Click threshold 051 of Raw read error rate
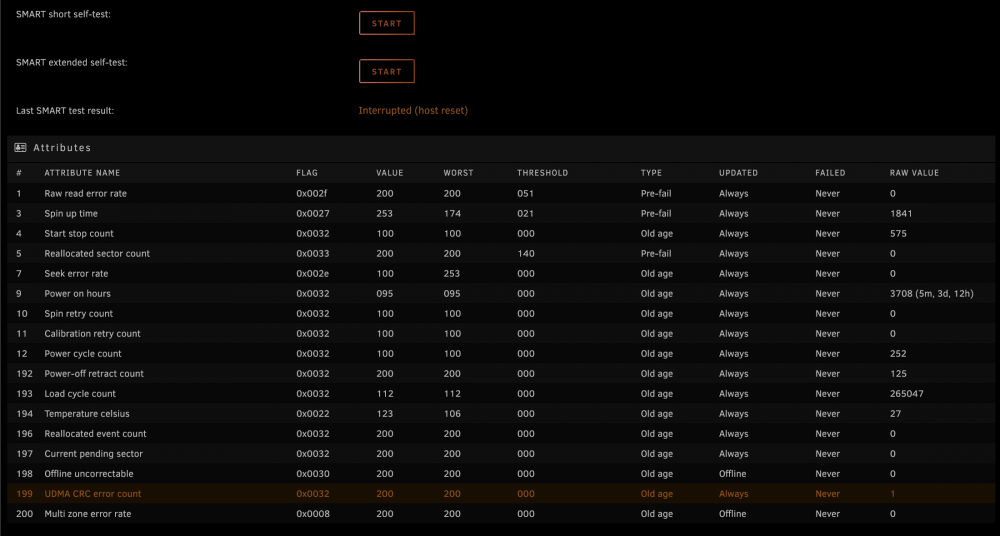1000x536 pixels. click(526, 193)
